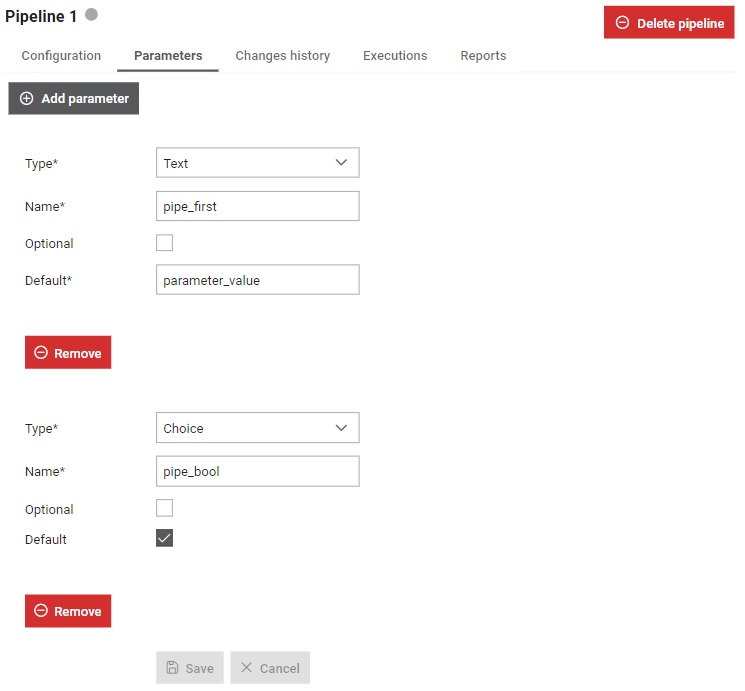Click the Remove label for the pipe_first parameter
This screenshot has width=745, height=691.
77,353
